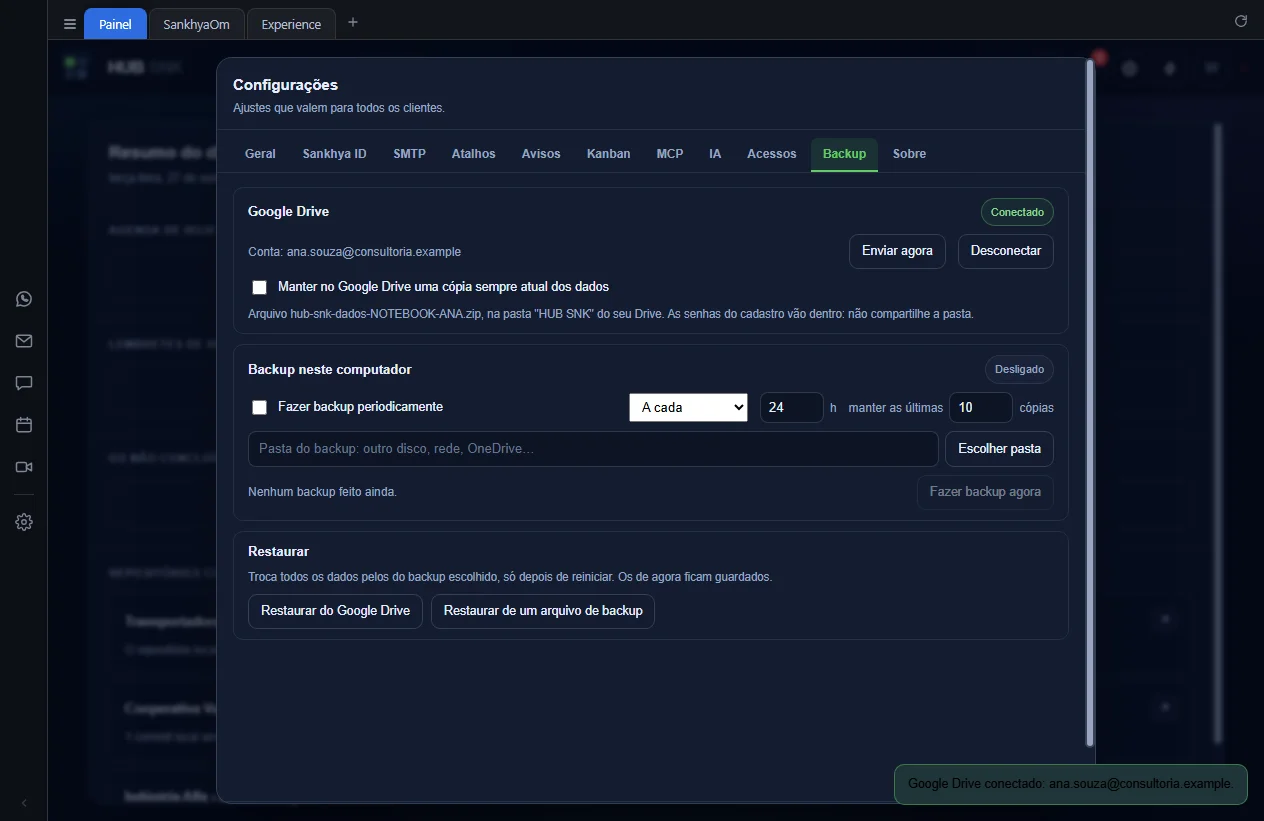The image size is (1264, 821).
Task: Collapse the sidebar with the bottom chevron
Action: pos(24,803)
